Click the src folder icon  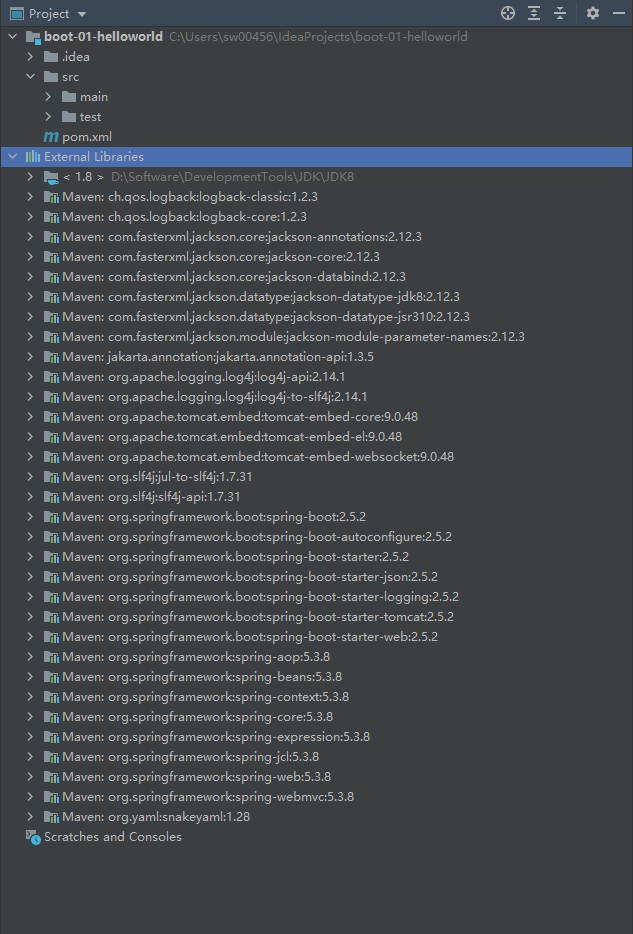51,77
